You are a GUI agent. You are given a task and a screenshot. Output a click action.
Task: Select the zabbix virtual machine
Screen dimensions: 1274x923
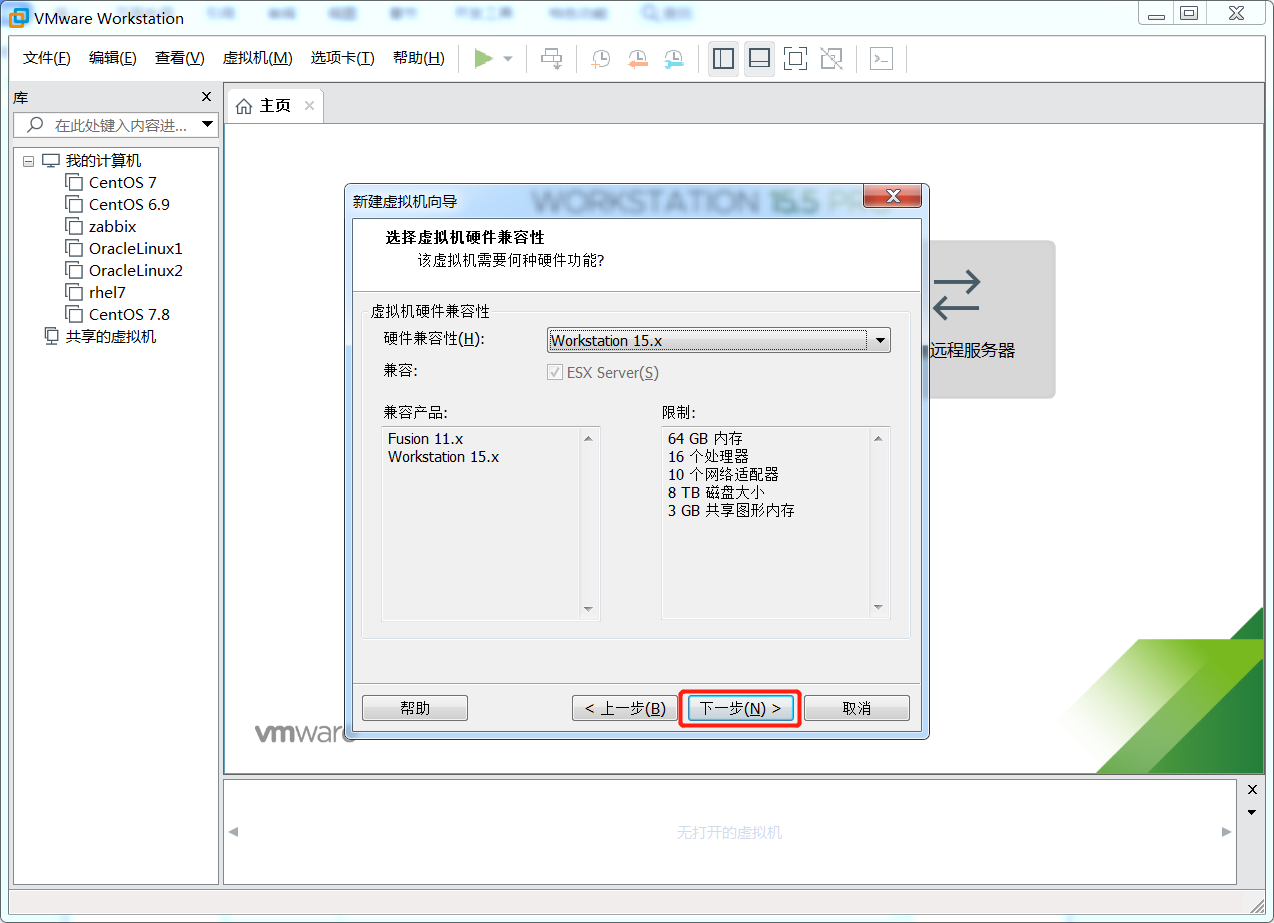(x=112, y=227)
